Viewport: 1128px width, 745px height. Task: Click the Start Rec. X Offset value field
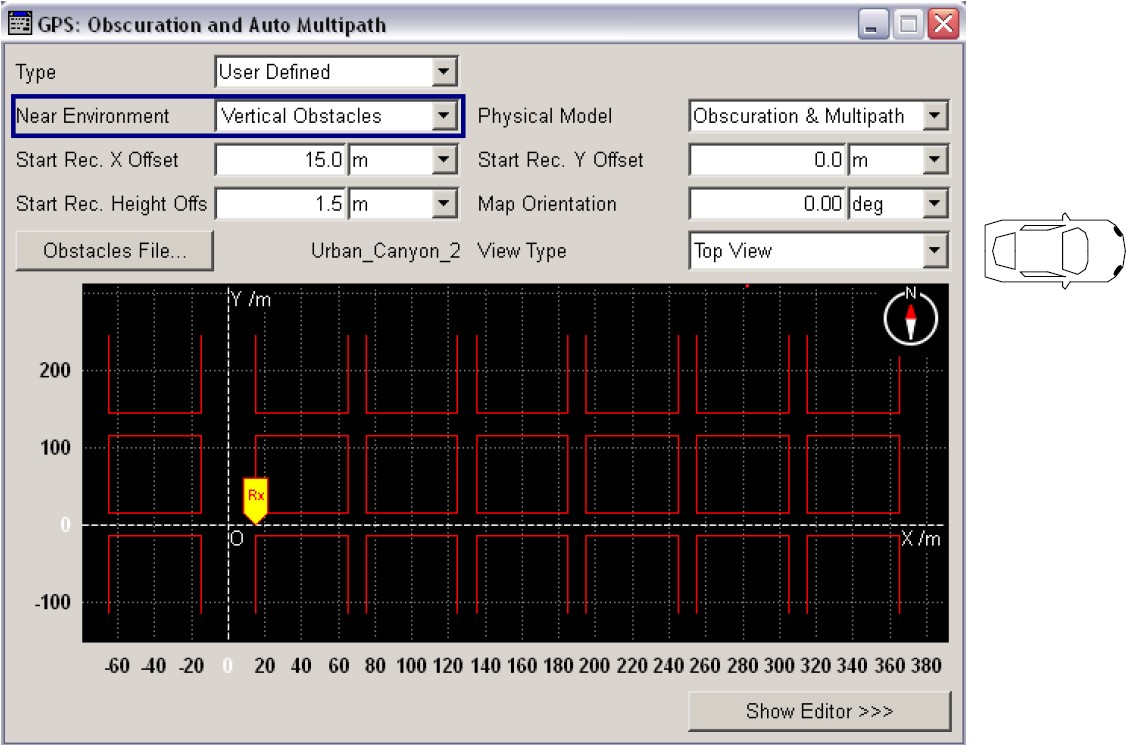click(282, 160)
